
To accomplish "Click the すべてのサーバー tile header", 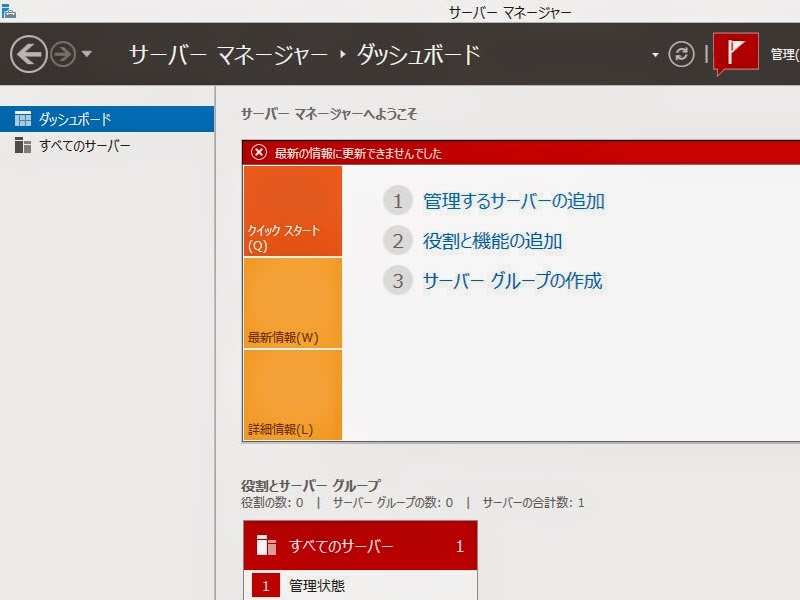I will click(360, 545).
